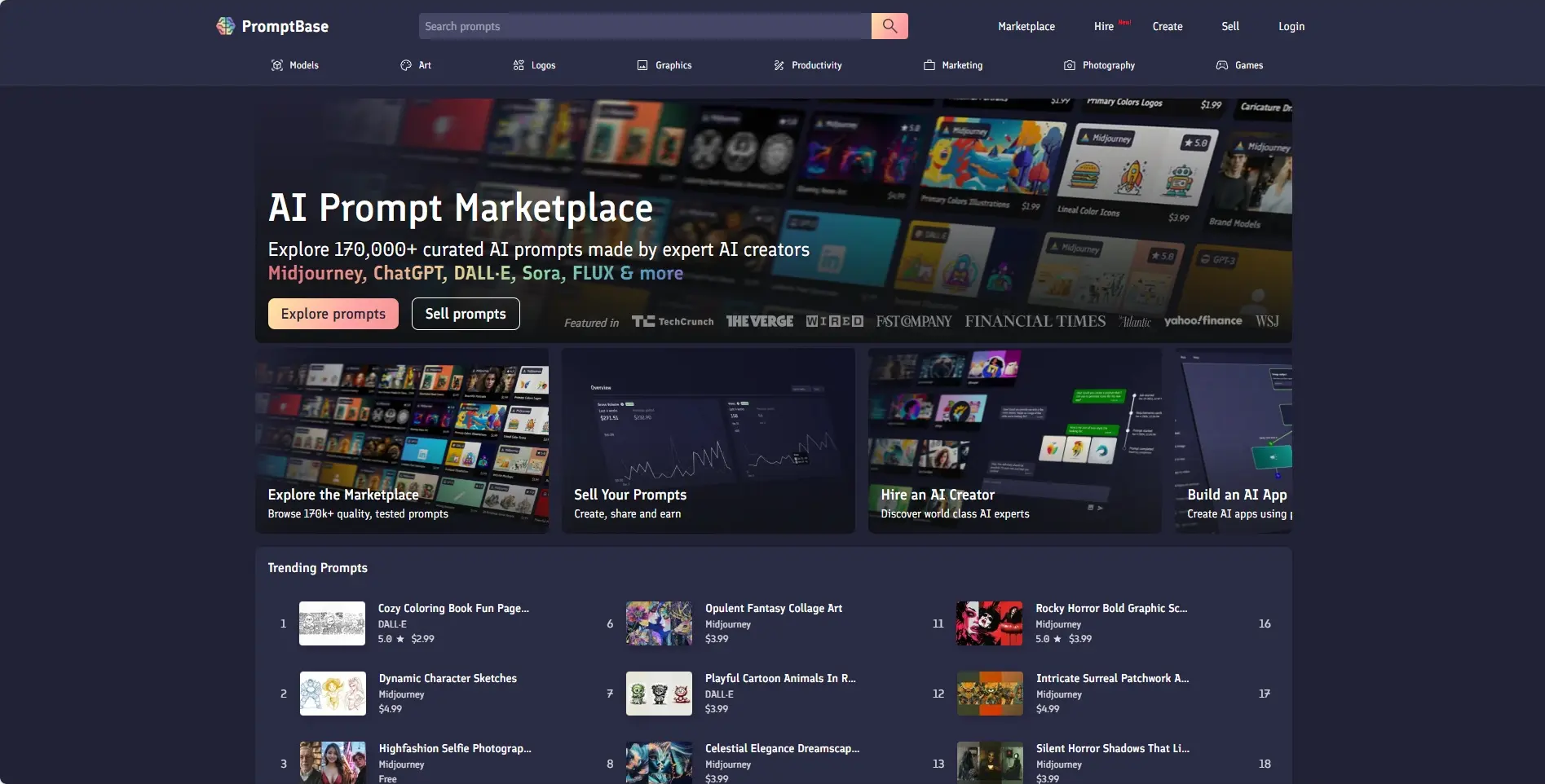Focus the Search prompts input field

pyautogui.click(x=644, y=26)
